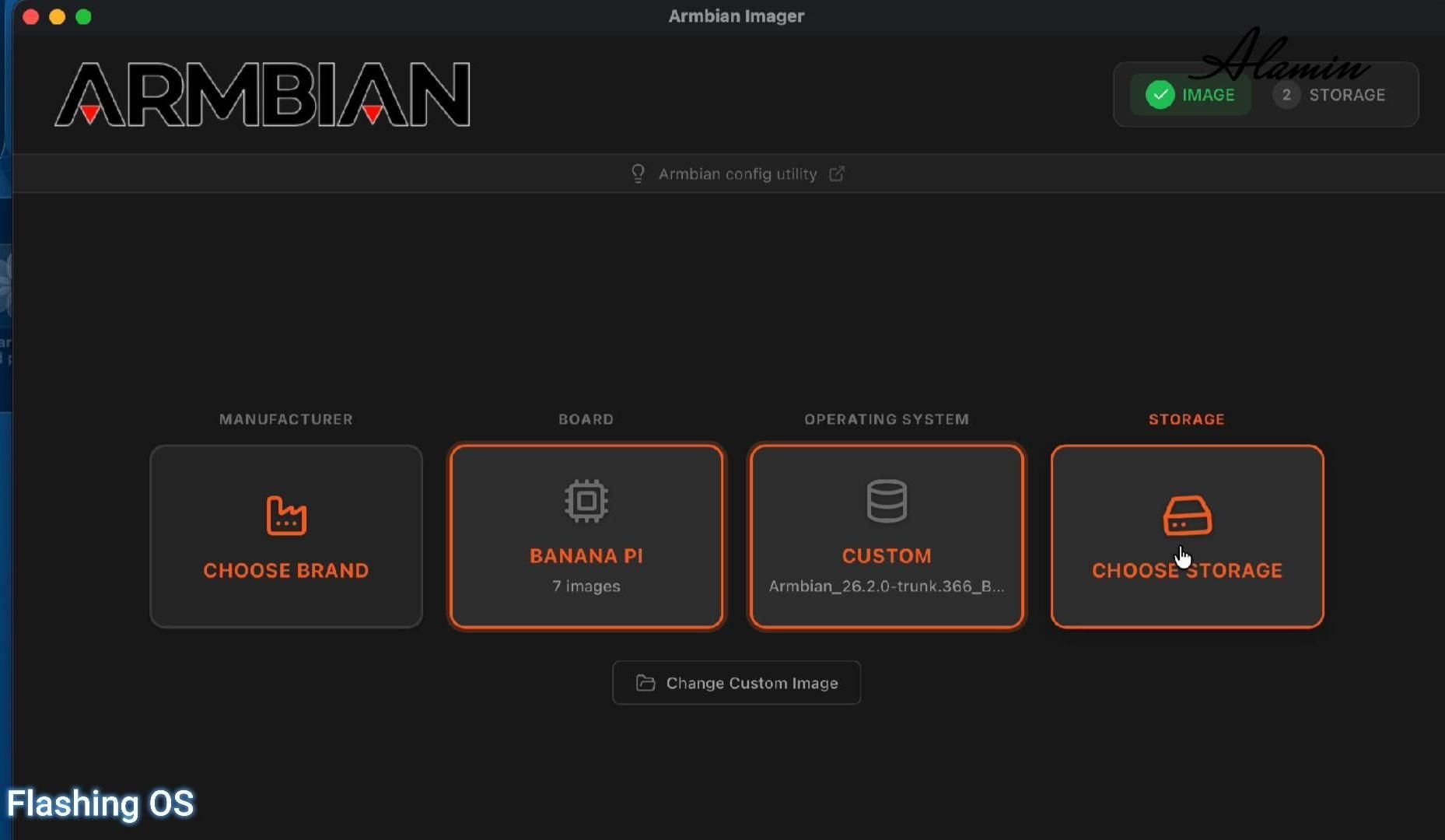Viewport: 1445px width, 840px height.
Task: Maximize the Armbian Imager window
Action: (84, 16)
